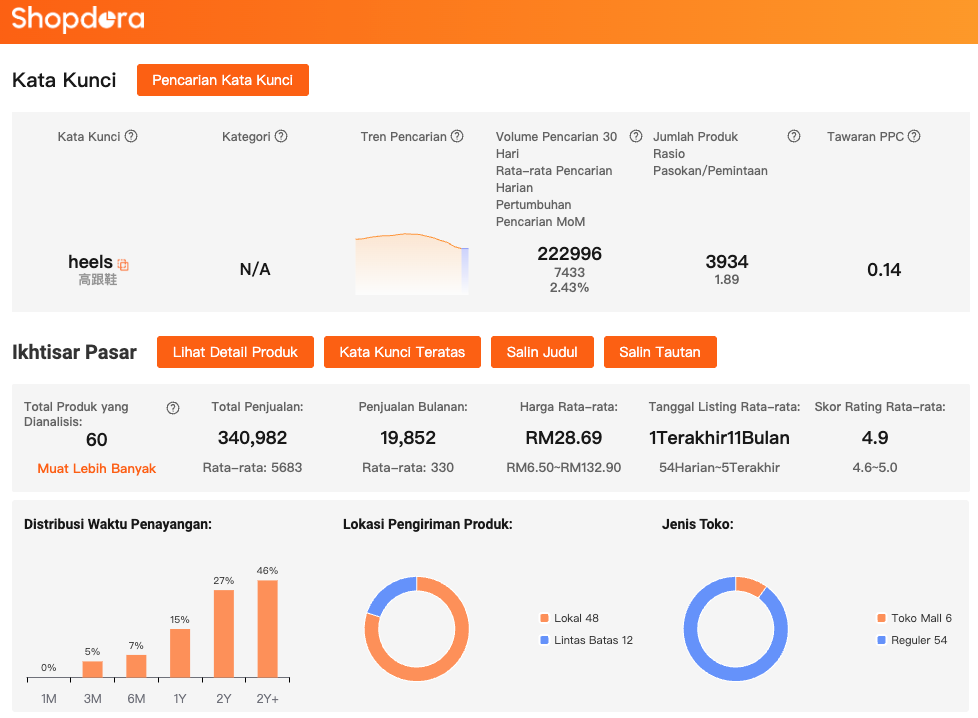Click the search trend sparkline chart
978x718 pixels.
(412, 264)
